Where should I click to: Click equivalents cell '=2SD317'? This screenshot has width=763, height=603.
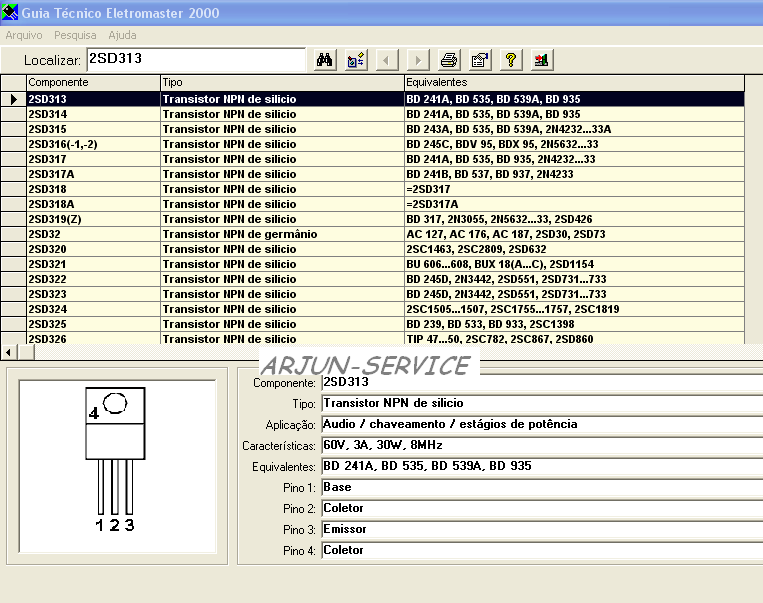pos(574,189)
